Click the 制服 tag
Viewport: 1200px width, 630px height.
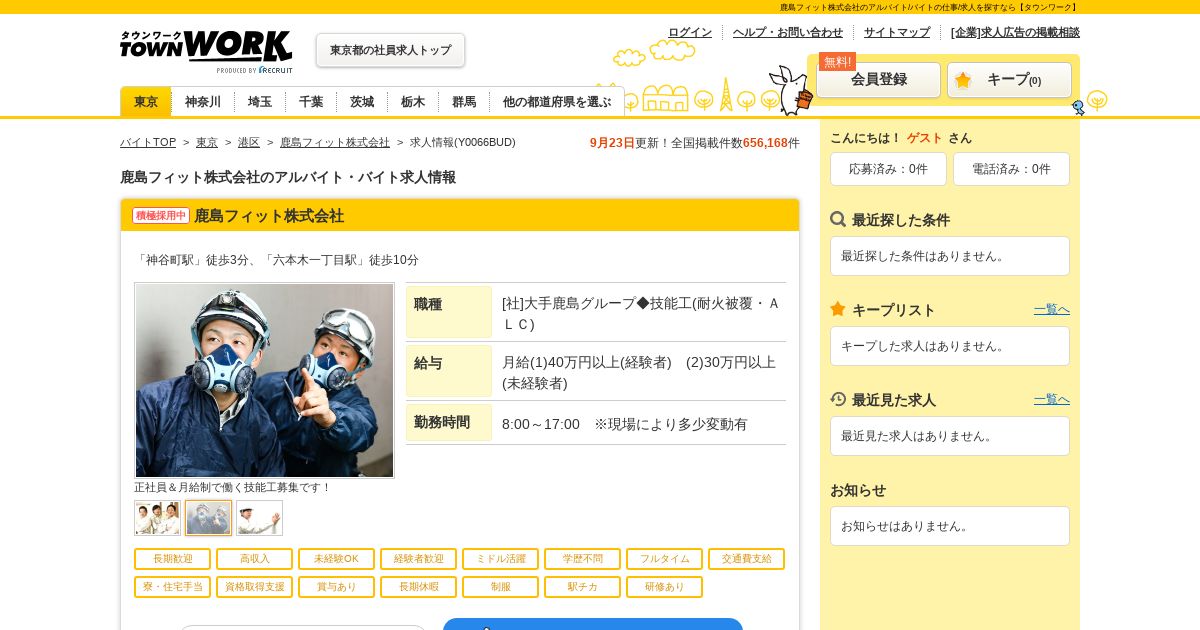click(x=500, y=587)
